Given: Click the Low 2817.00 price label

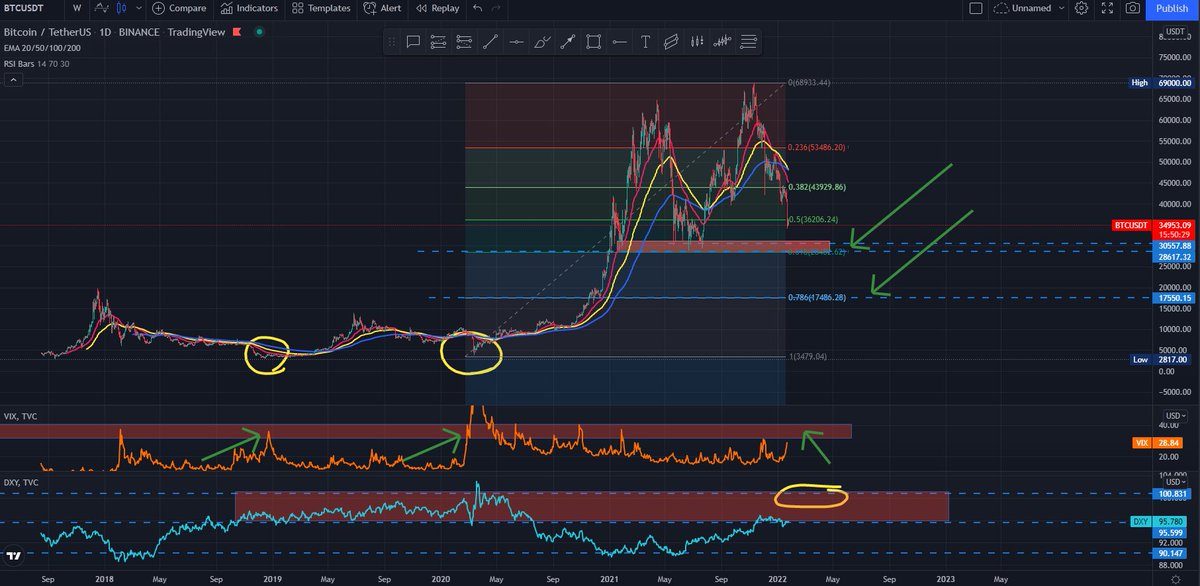Looking at the screenshot, I should [1158, 359].
